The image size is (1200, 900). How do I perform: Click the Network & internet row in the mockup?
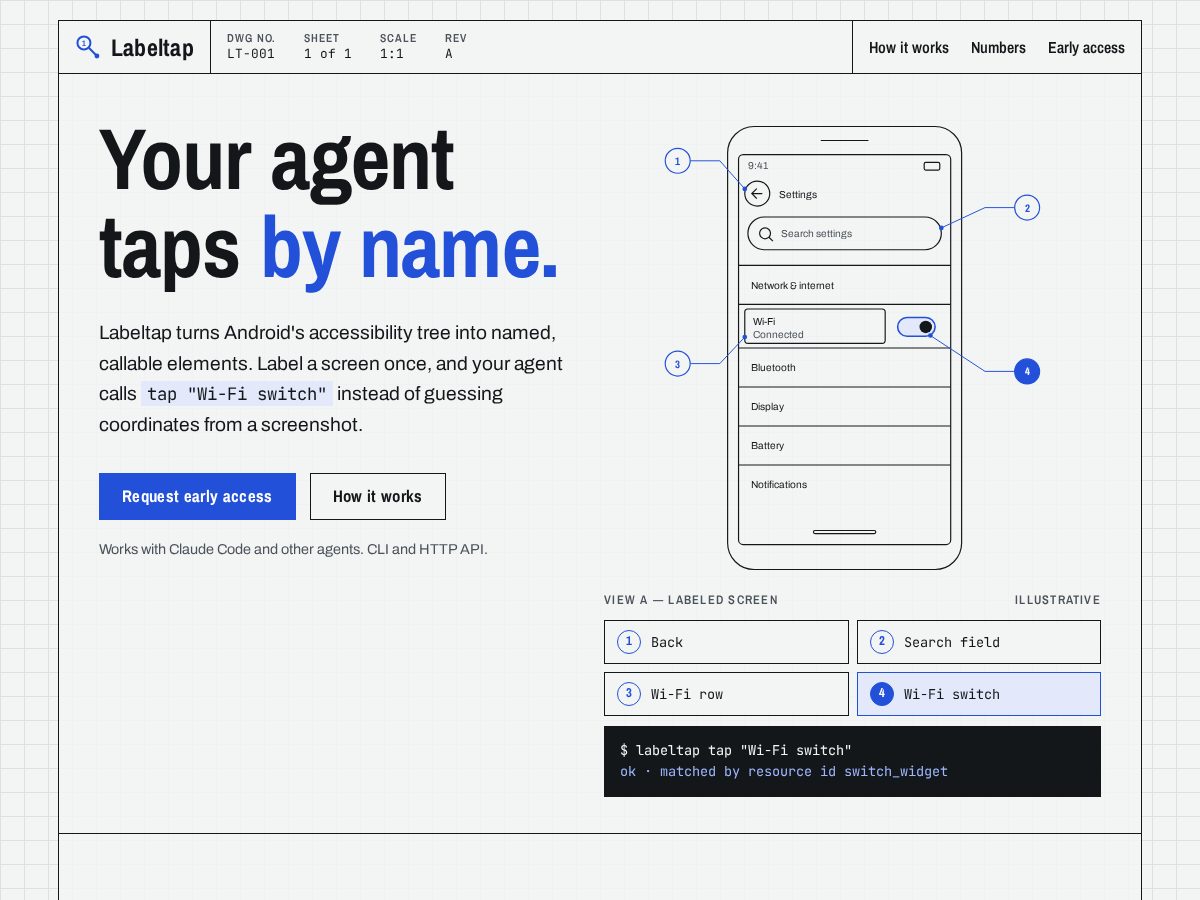844,285
